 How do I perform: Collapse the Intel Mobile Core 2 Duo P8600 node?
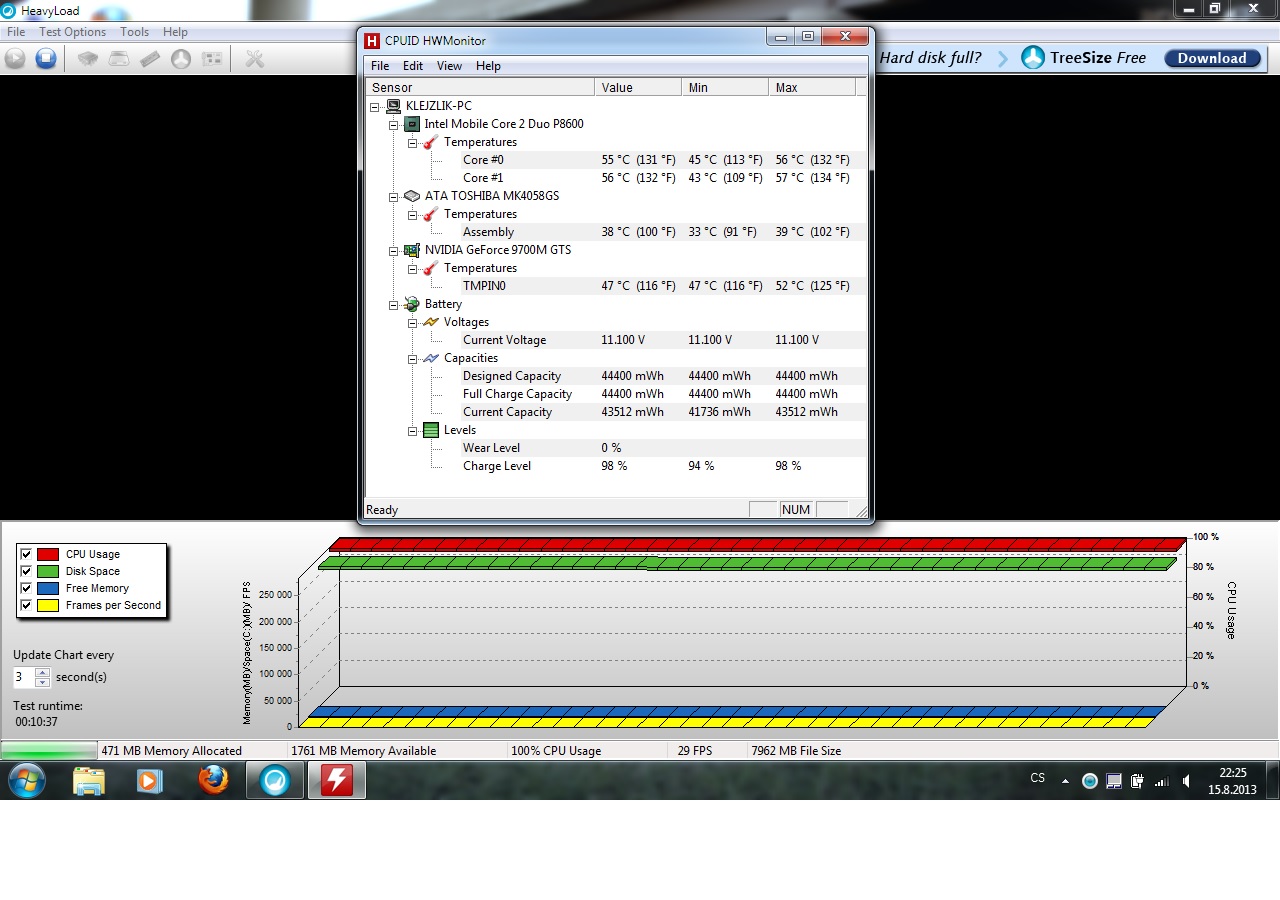click(394, 124)
